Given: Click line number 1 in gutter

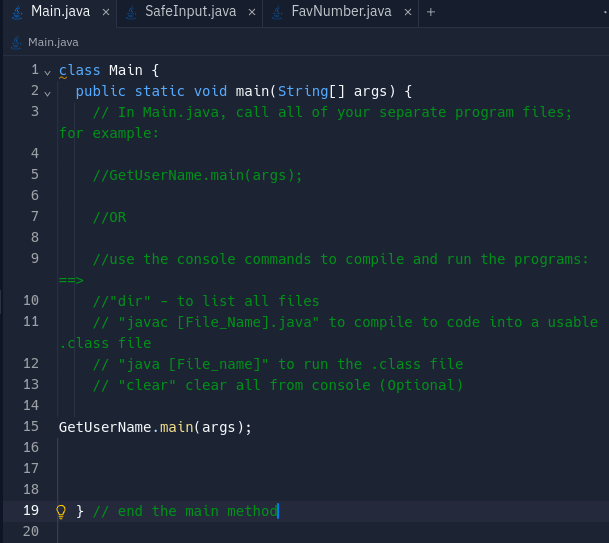Looking at the screenshot, I should [x=35, y=70].
